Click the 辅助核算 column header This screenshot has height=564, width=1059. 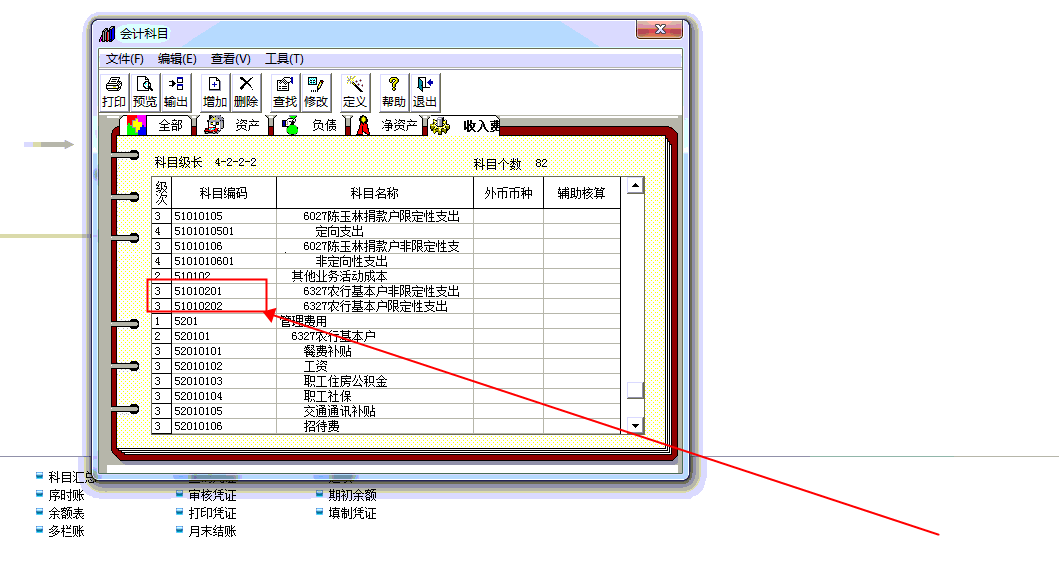pyautogui.click(x=582, y=193)
